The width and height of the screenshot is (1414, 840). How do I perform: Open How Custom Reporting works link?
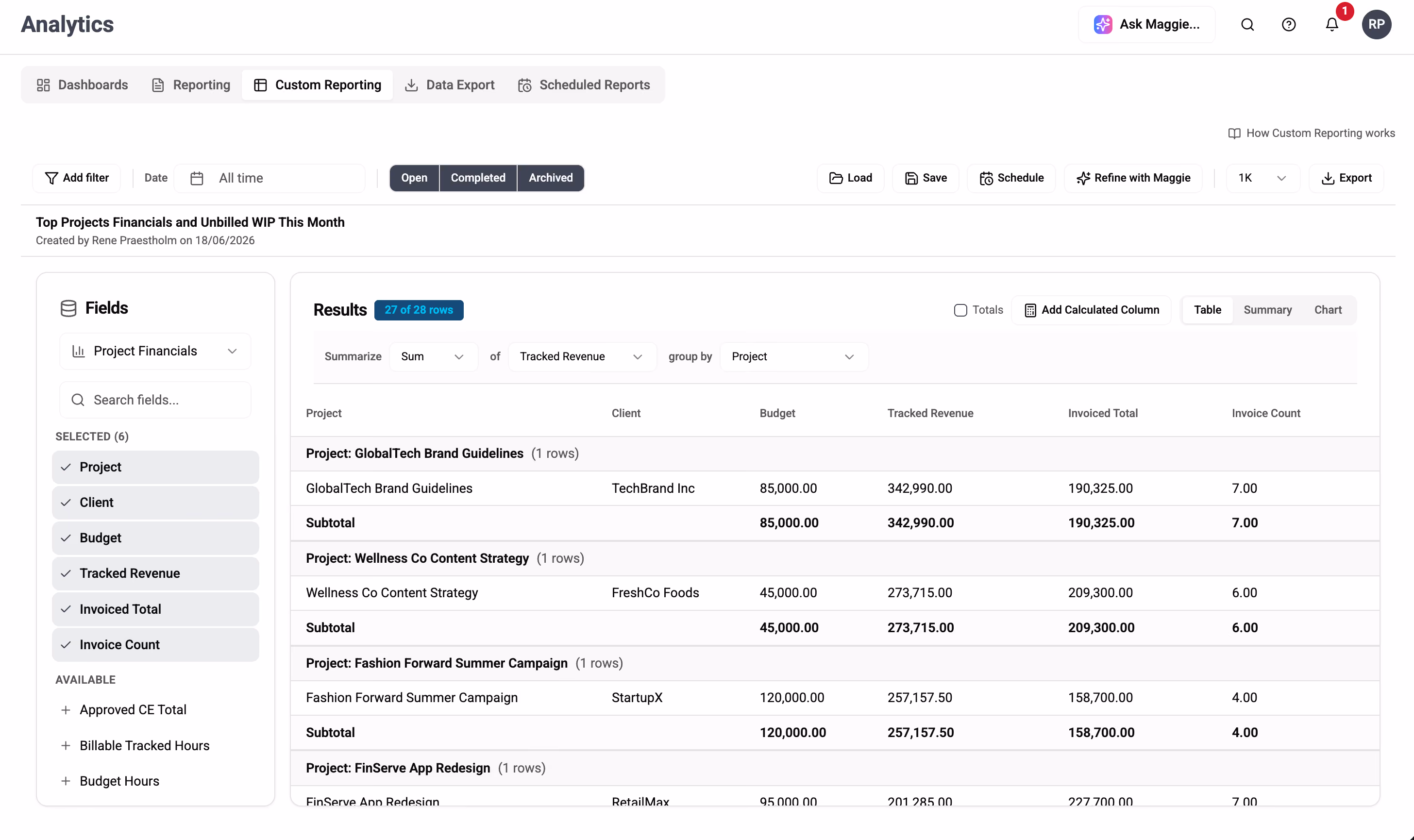tap(1311, 133)
